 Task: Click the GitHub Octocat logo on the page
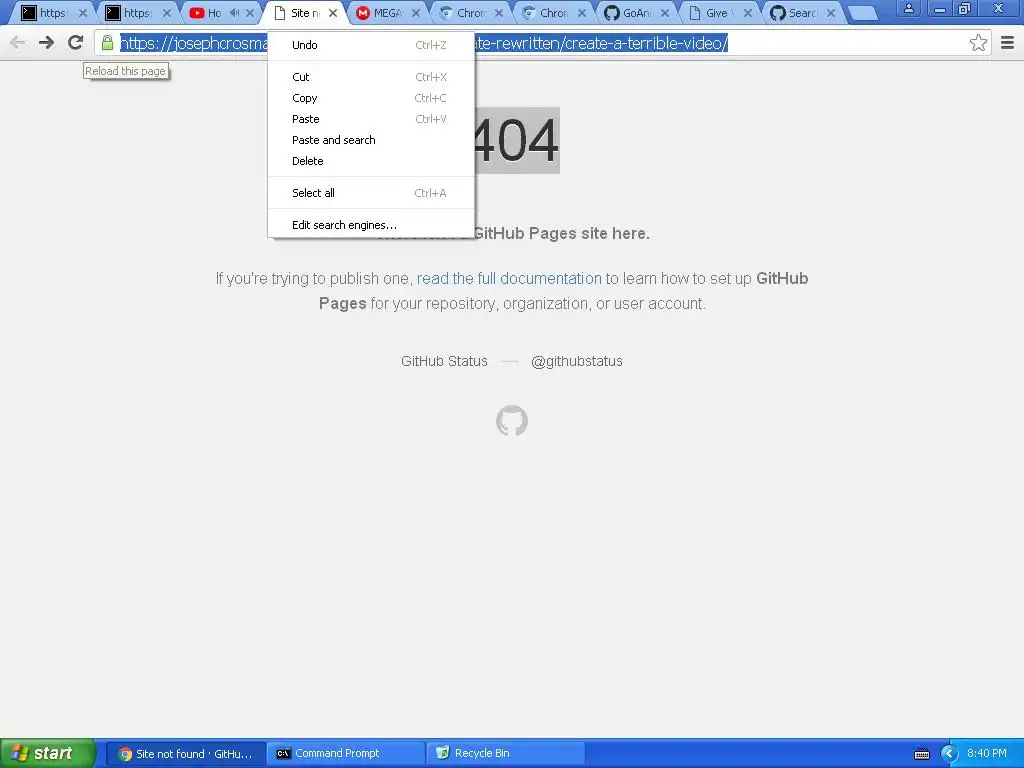click(512, 421)
